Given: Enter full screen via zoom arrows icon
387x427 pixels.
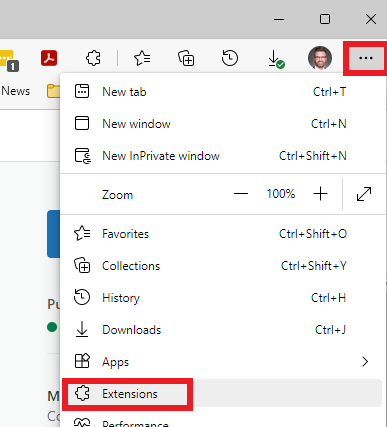Looking at the screenshot, I should [364, 194].
